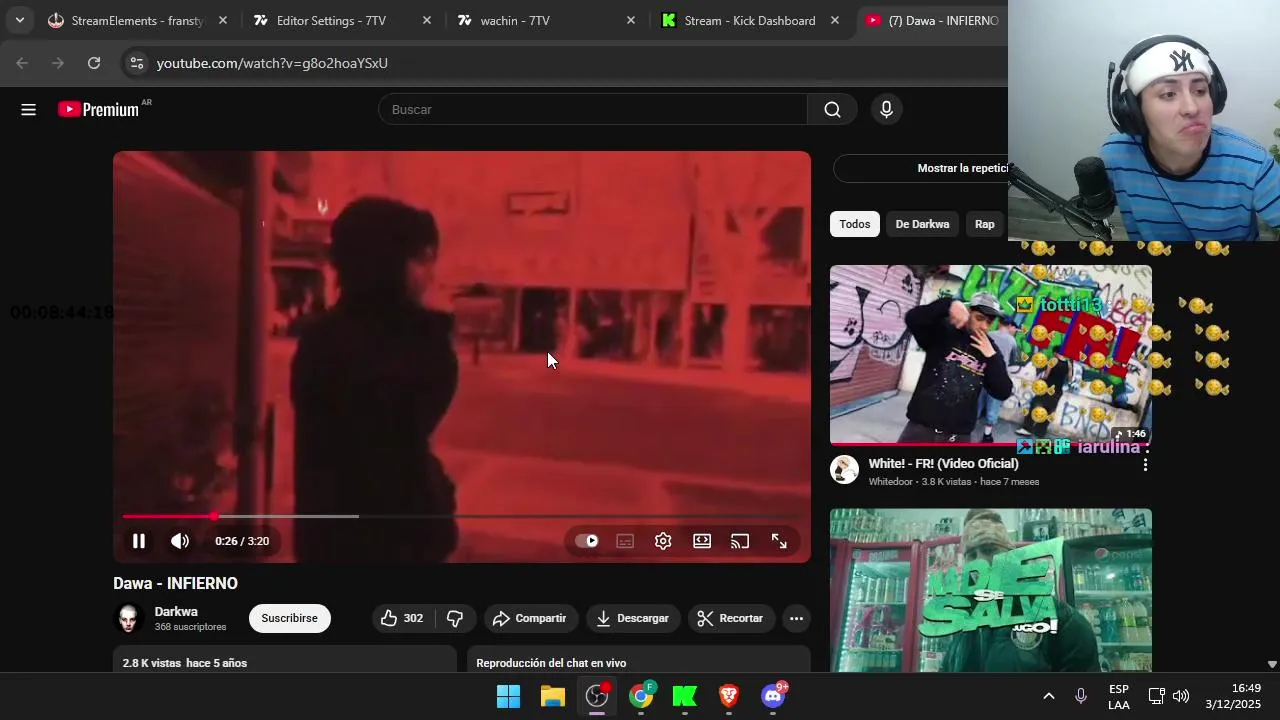
Task: Toggle autoplay switch in the player
Action: tap(587, 541)
